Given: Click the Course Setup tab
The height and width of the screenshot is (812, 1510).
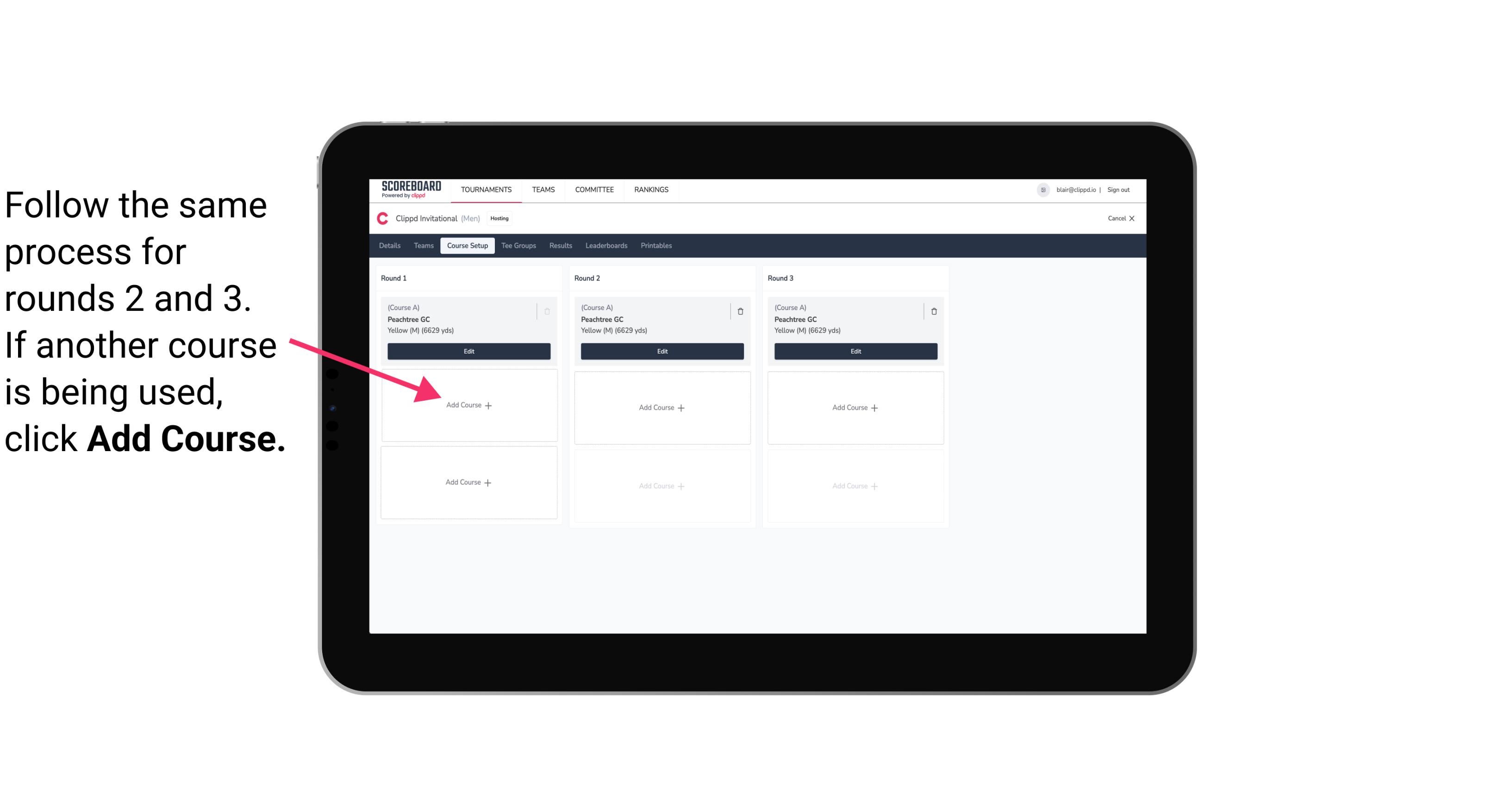Looking at the screenshot, I should [x=467, y=246].
